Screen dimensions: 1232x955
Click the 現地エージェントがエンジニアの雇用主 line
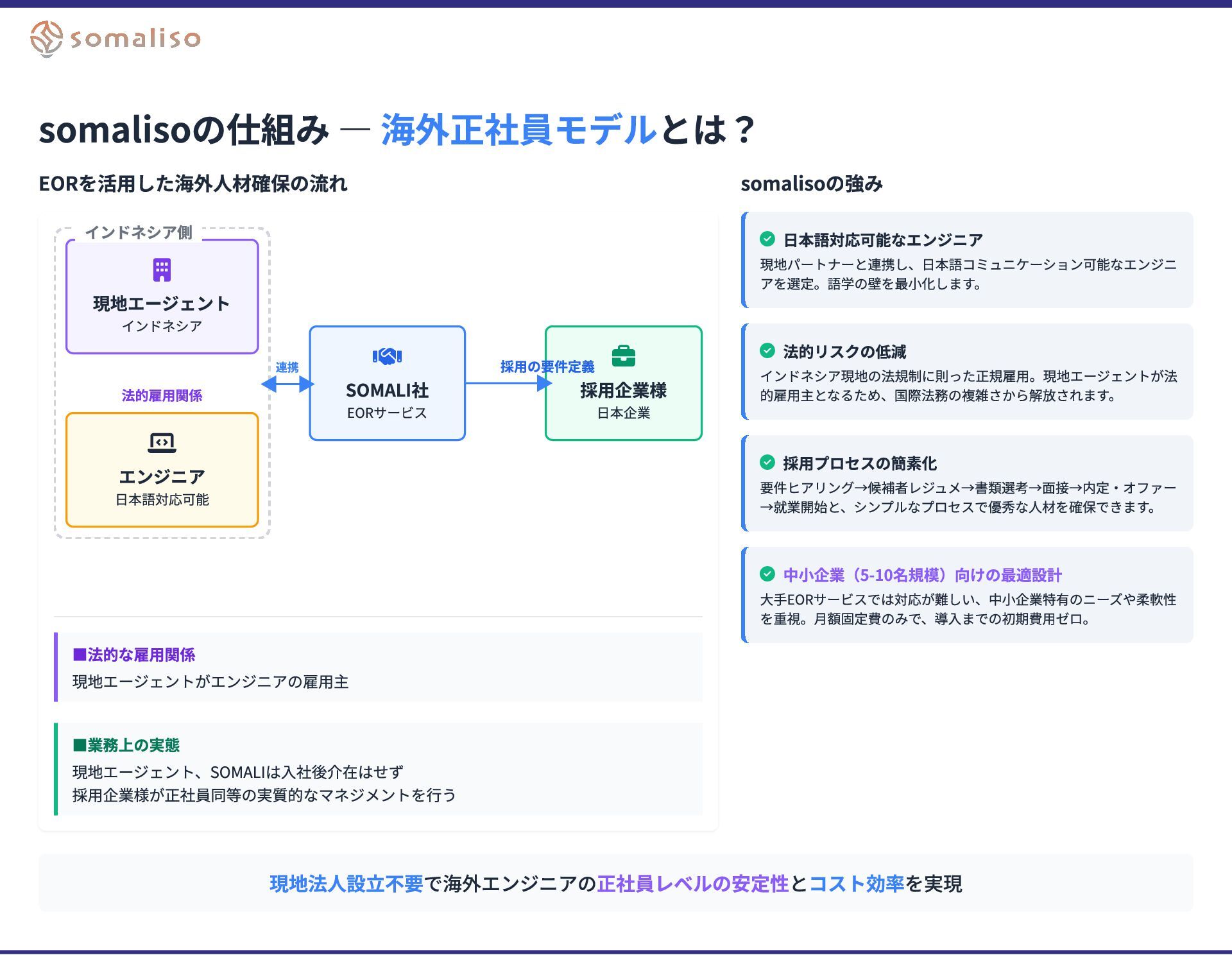(x=210, y=682)
